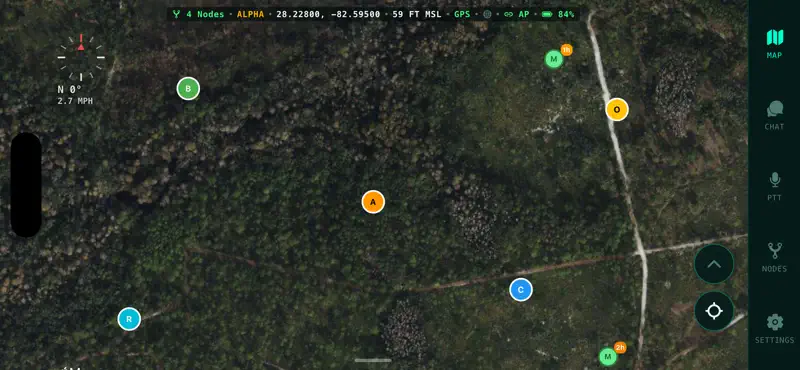This screenshot has width=800, height=370.
Task: Click the '2.7 MPH' speed readout
Action: 76,101
